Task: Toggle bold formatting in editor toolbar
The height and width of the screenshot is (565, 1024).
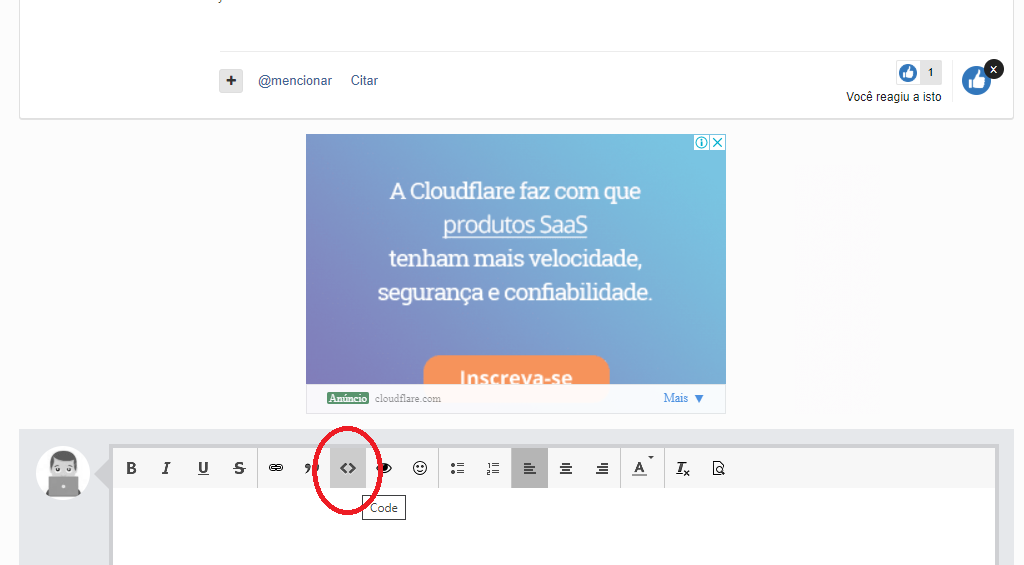Action: point(131,468)
